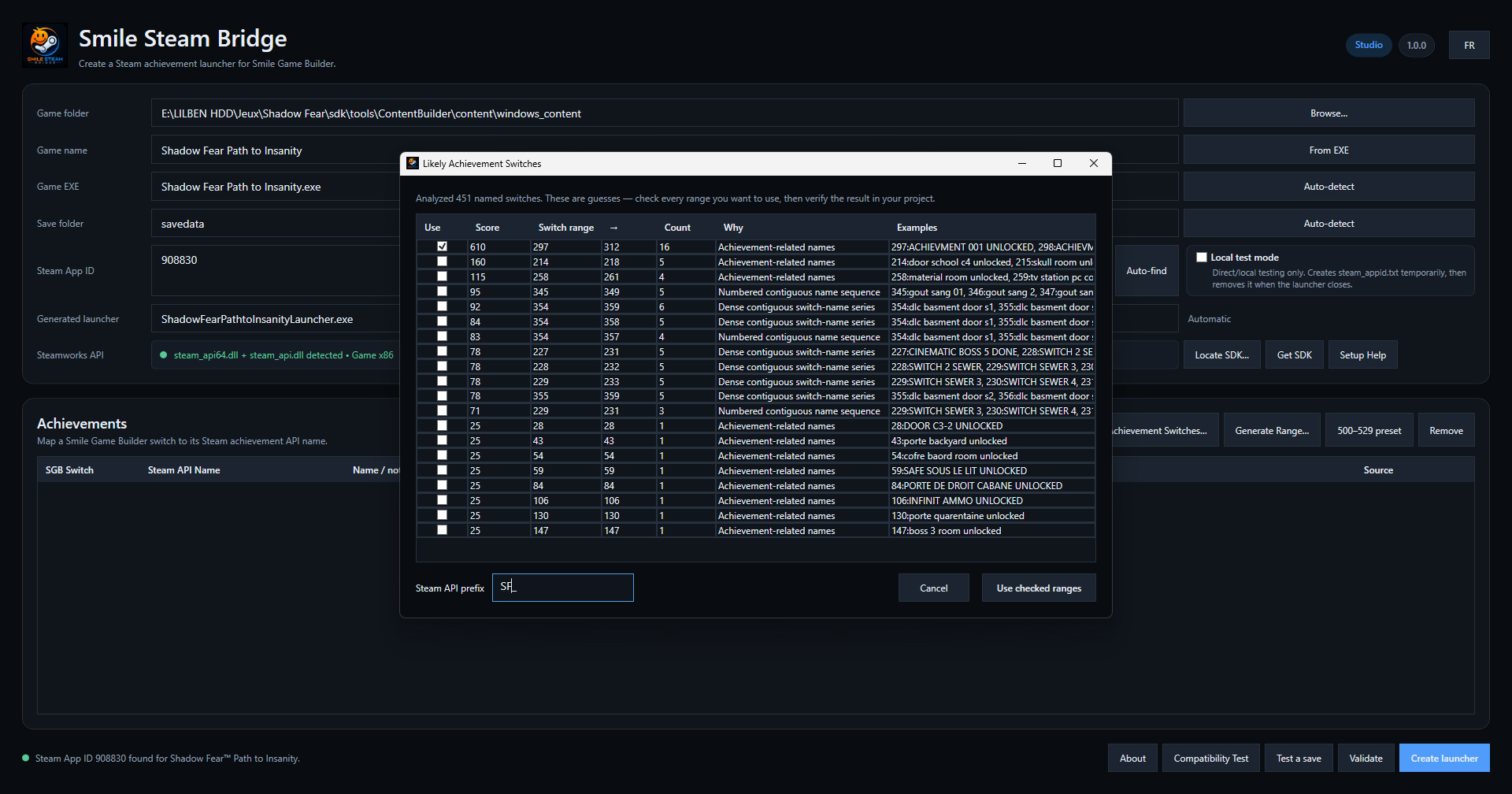Check the switch 147 boss 3 room checkbox
This screenshot has height=794, width=1512.
click(442, 530)
